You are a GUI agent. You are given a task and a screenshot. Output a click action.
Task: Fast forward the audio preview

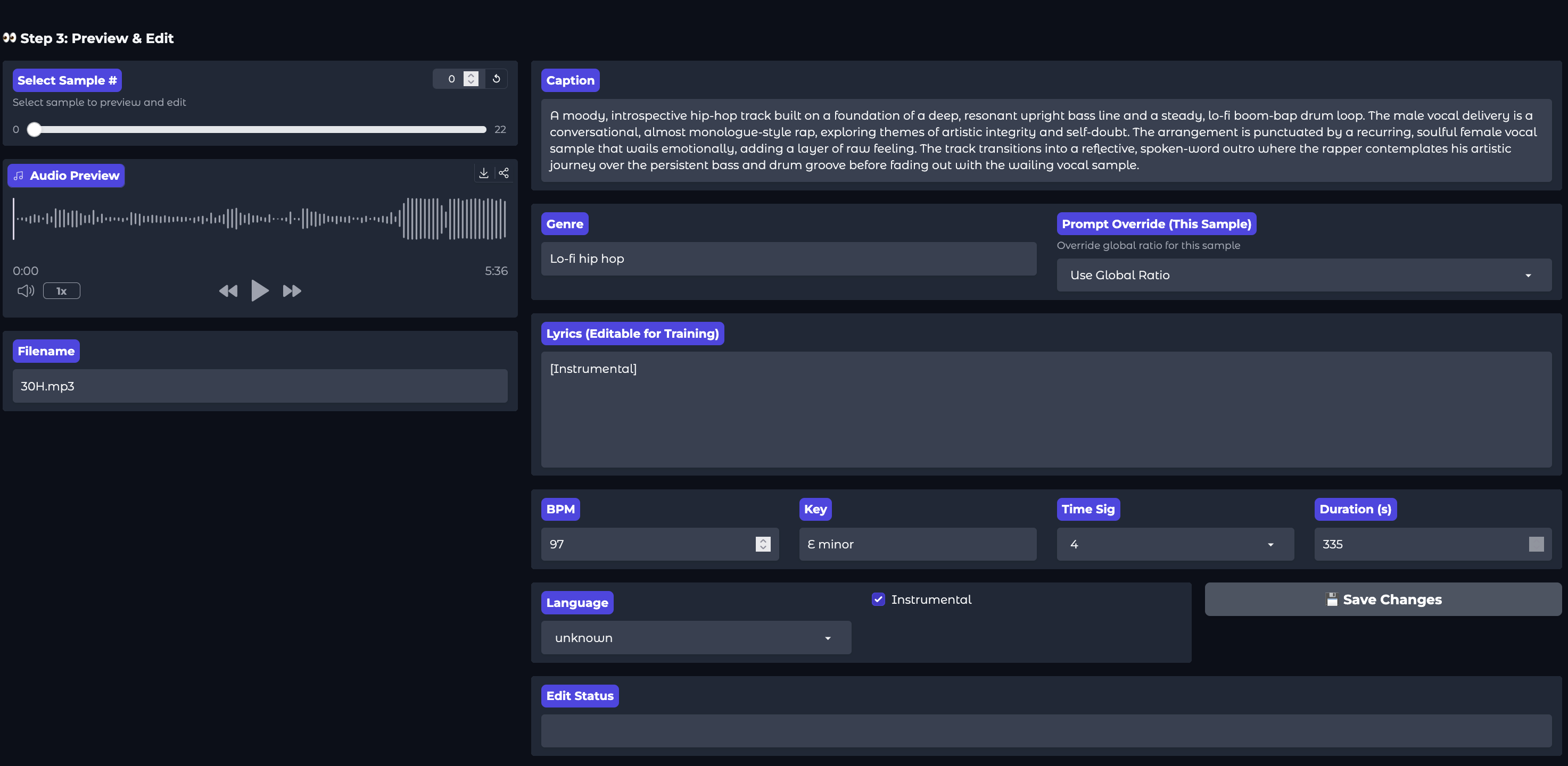(292, 291)
